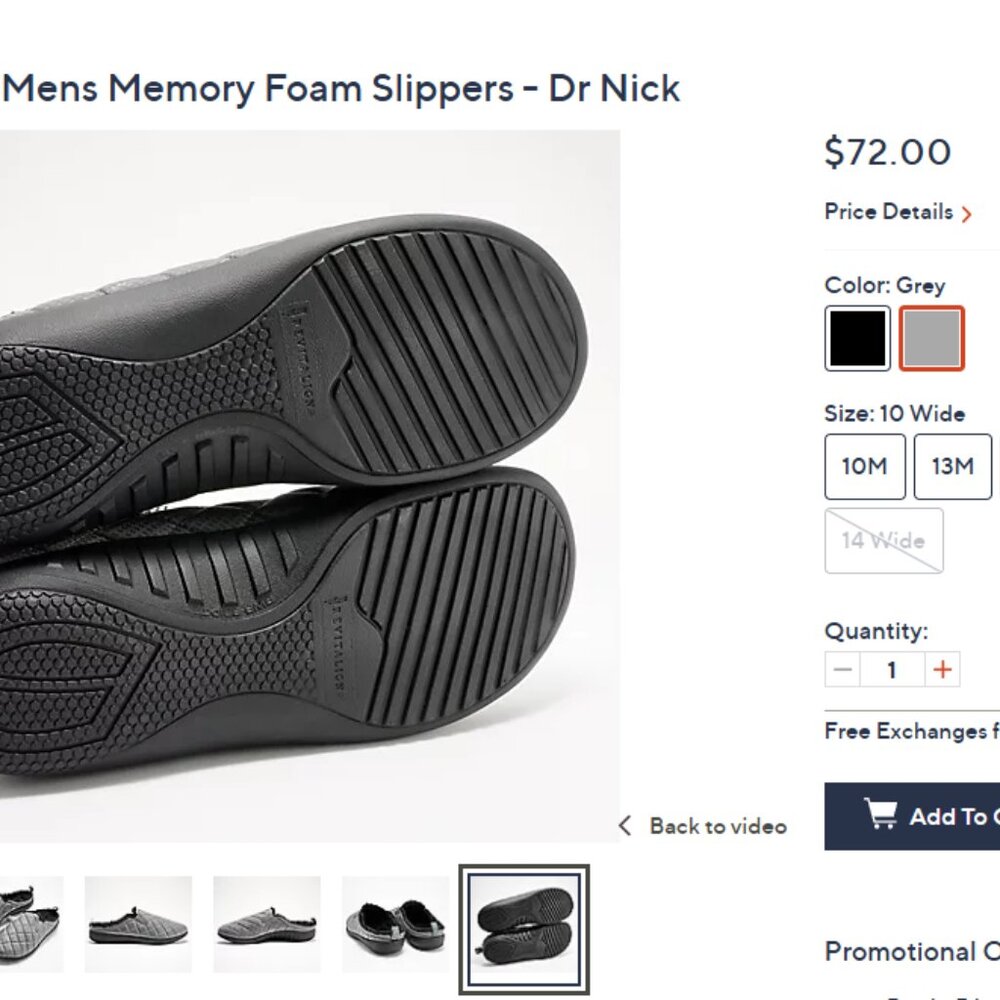Select the grey color swatch
1000x1000 pixels.
pos(931,338)
